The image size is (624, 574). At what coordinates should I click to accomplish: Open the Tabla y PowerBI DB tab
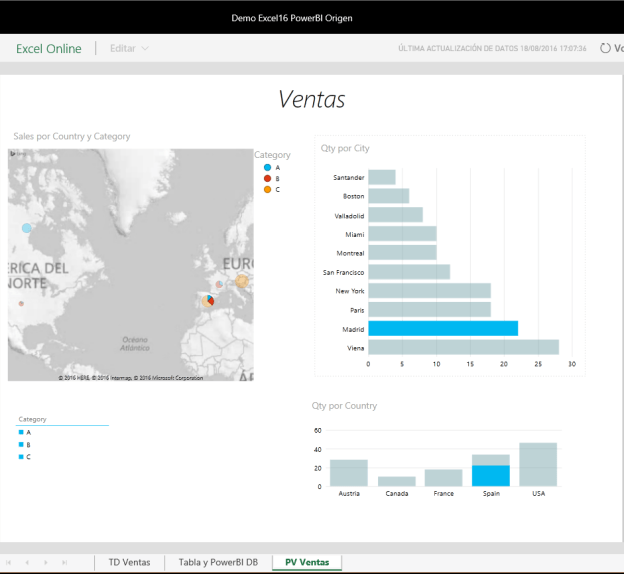tap(217, 562)
